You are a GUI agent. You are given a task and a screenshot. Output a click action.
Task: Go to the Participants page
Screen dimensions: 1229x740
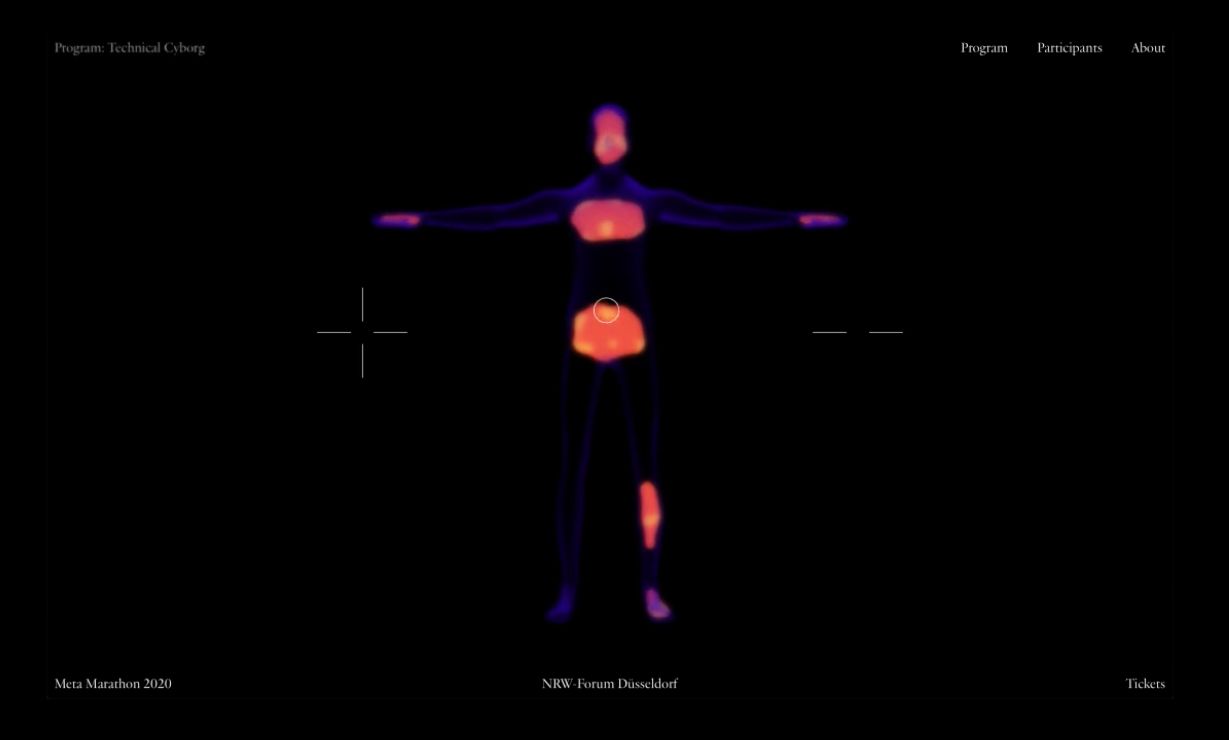pos(1069,48)
